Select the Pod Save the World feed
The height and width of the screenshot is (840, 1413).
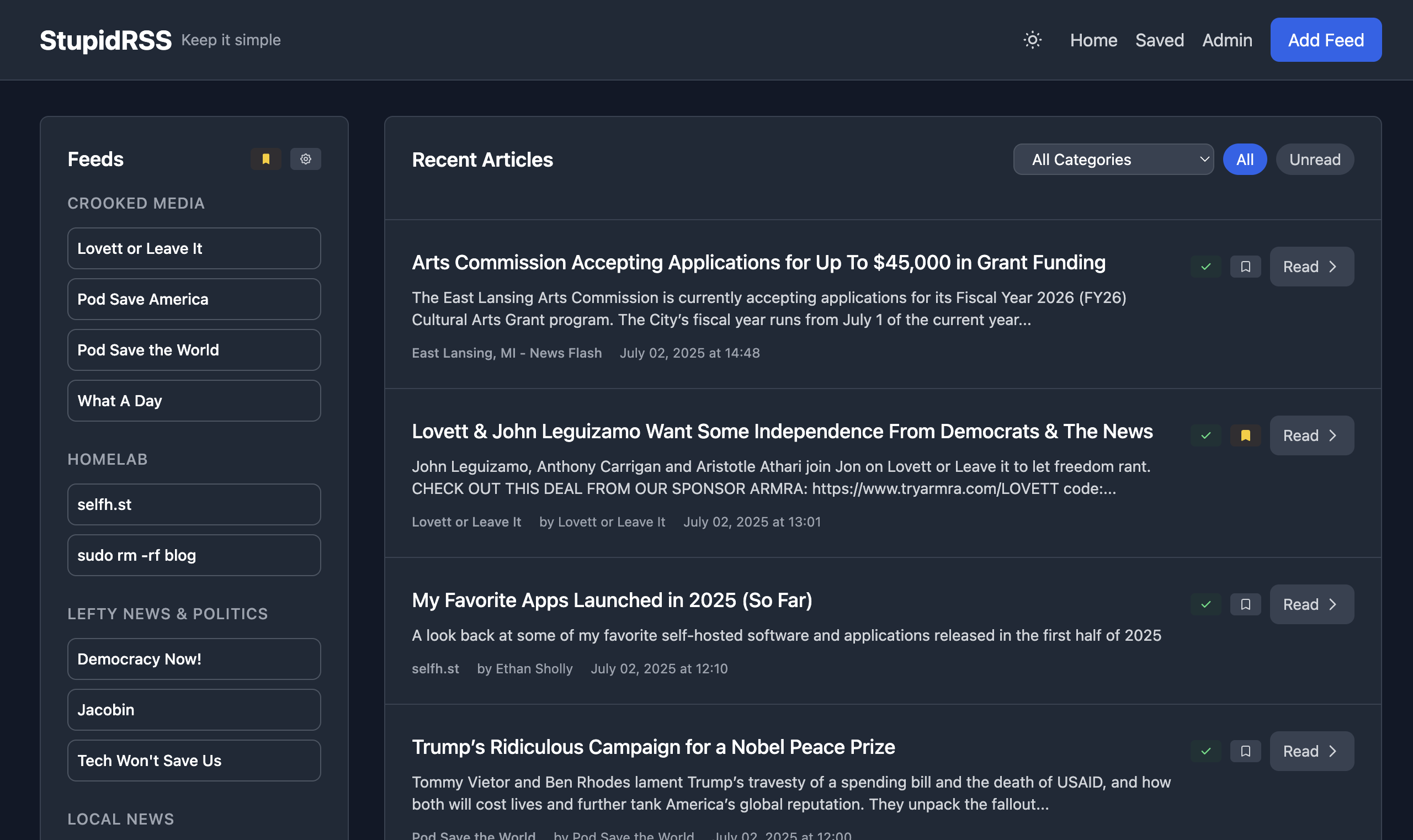[x=194, y=350]
